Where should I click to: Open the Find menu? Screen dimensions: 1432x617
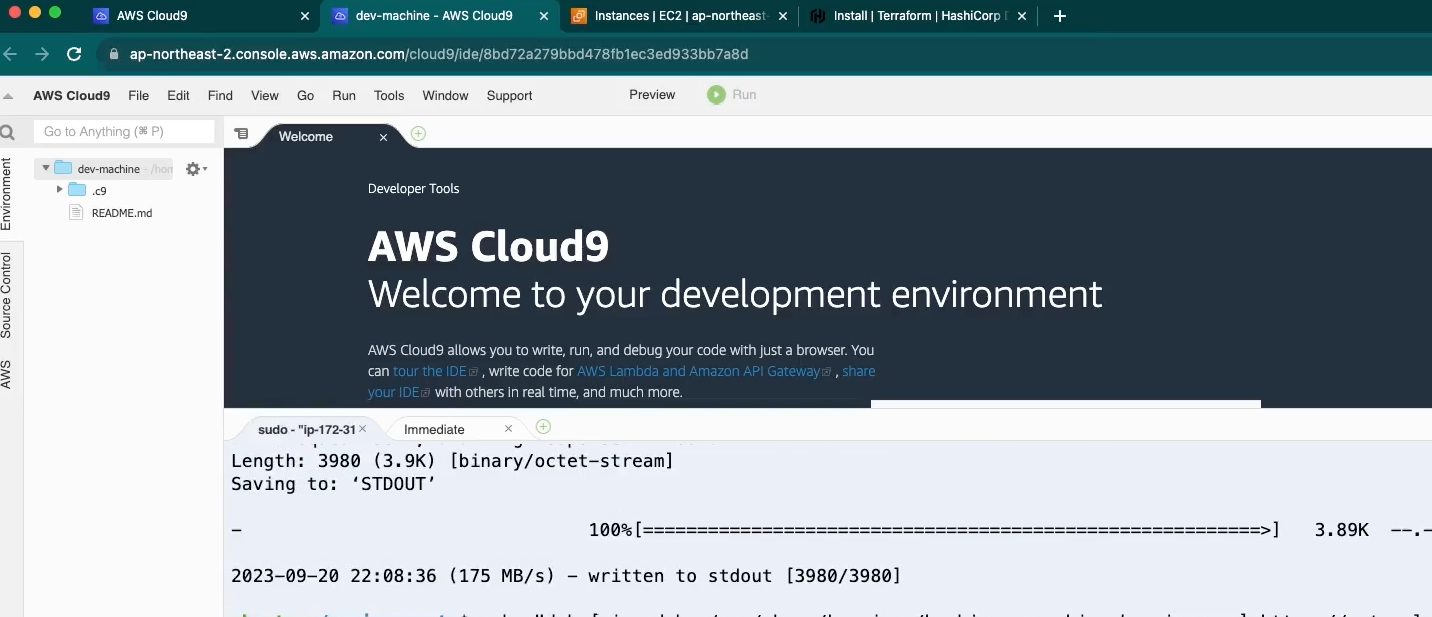pos(220,96)
